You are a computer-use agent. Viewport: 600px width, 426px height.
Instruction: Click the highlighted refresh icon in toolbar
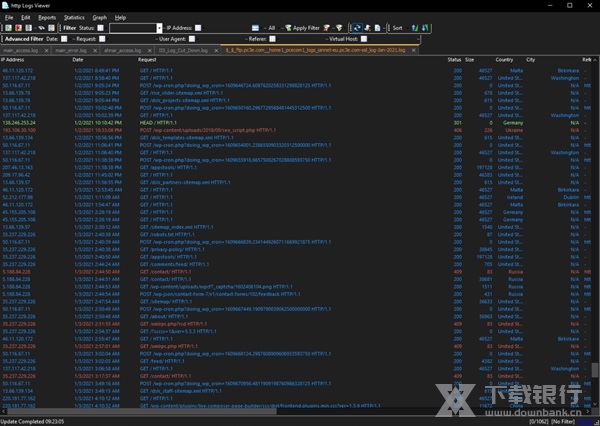[357, 28]
